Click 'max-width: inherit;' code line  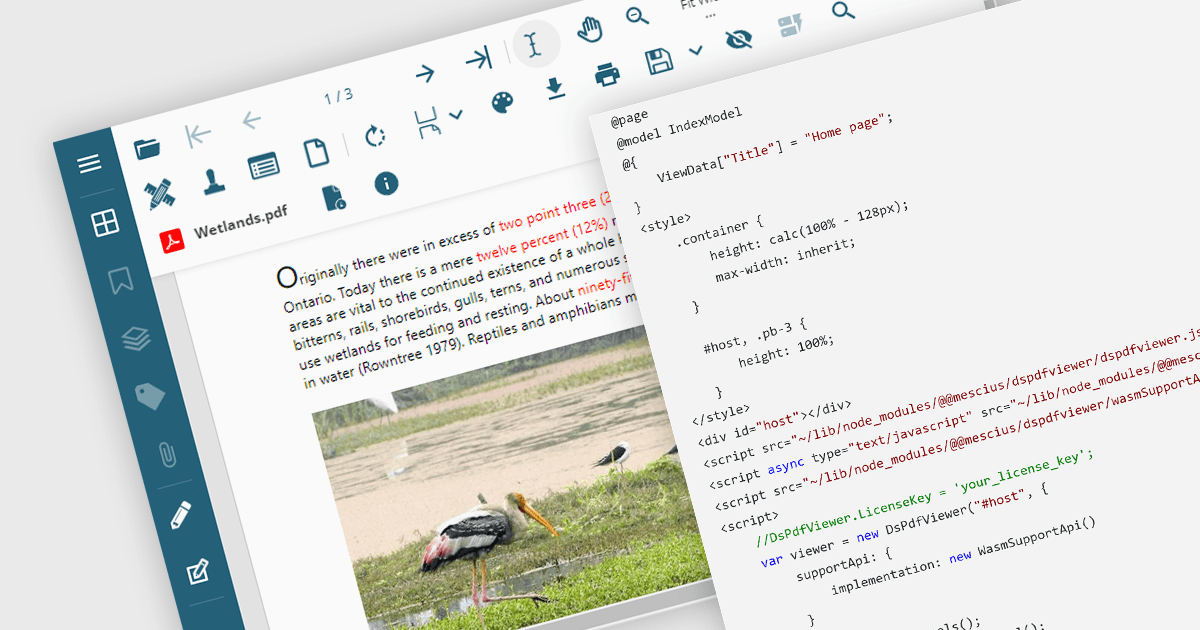[x=785, y=260]
